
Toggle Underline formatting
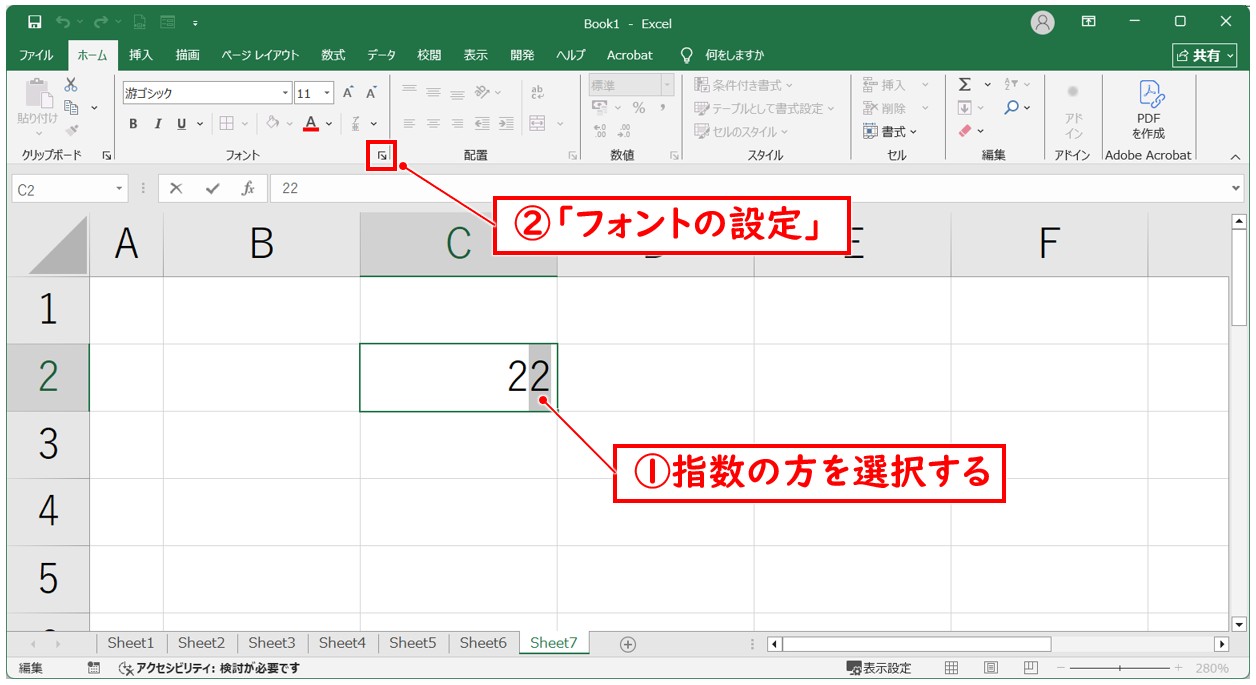(181, 124)
